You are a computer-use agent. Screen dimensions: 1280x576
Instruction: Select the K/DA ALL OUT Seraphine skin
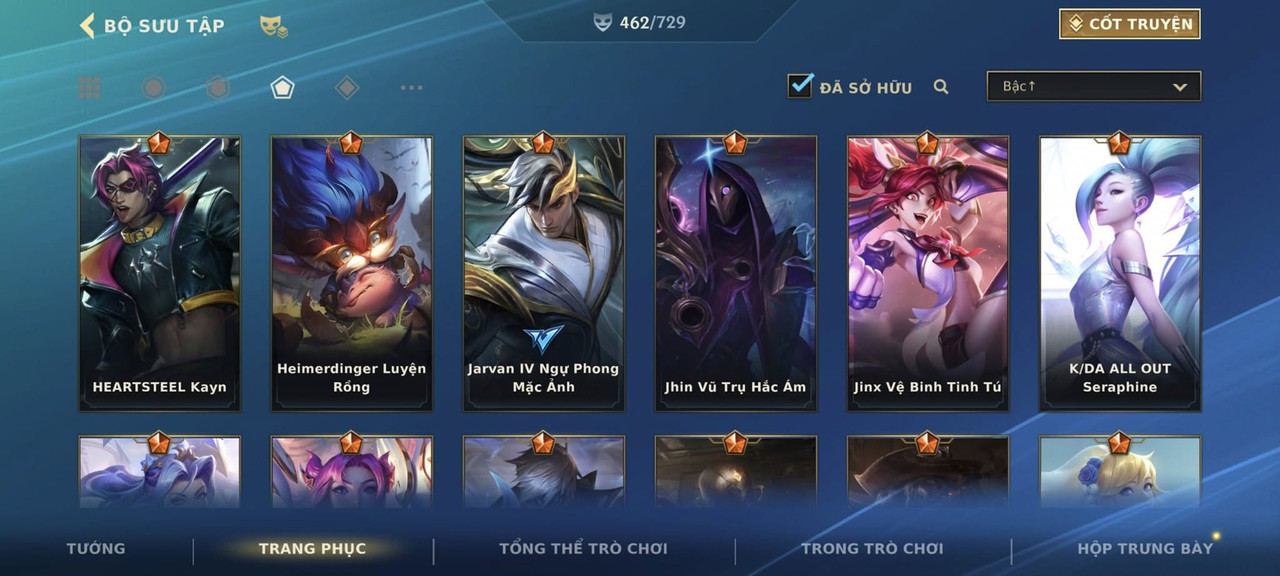pos(1120,273)
